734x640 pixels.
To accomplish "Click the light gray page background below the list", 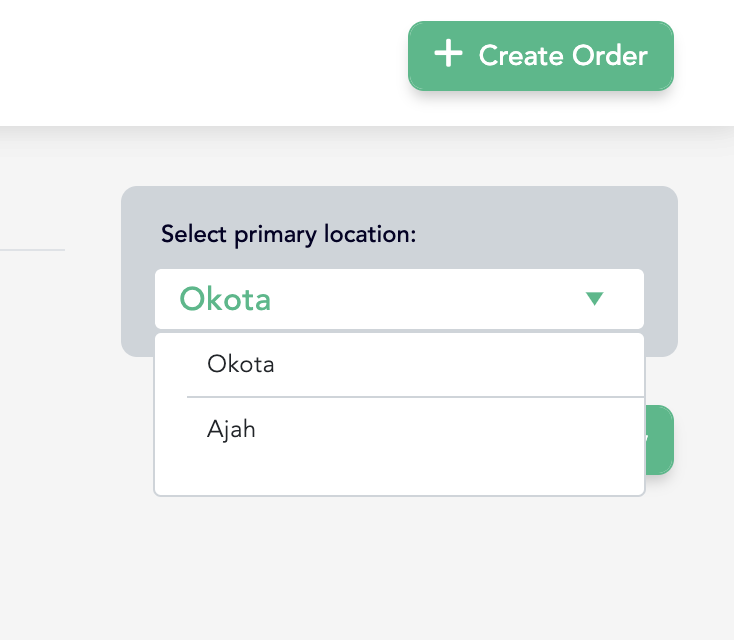I will (x=400, y=570).
